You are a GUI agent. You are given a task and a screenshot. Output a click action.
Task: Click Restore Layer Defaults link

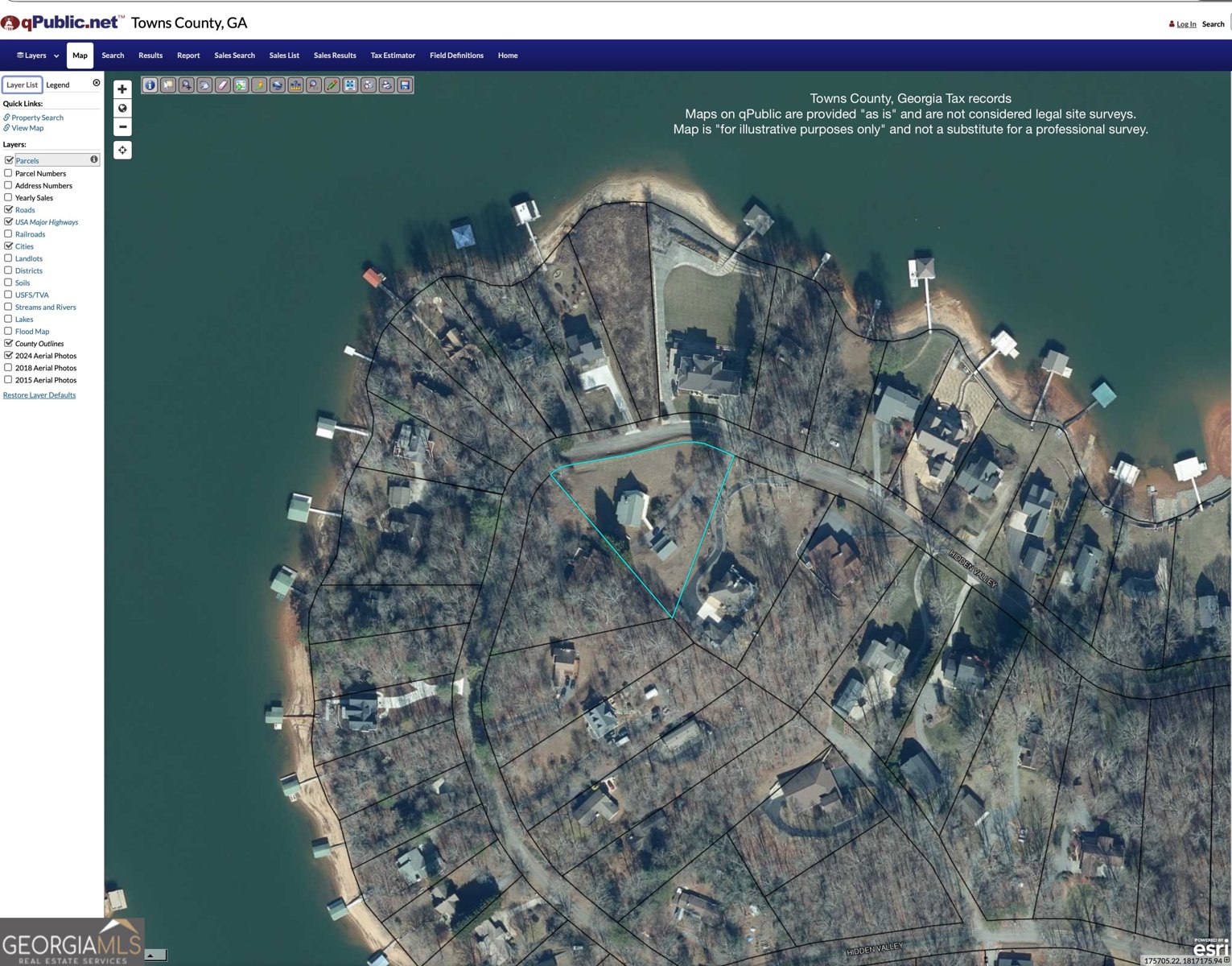(39, 395)
